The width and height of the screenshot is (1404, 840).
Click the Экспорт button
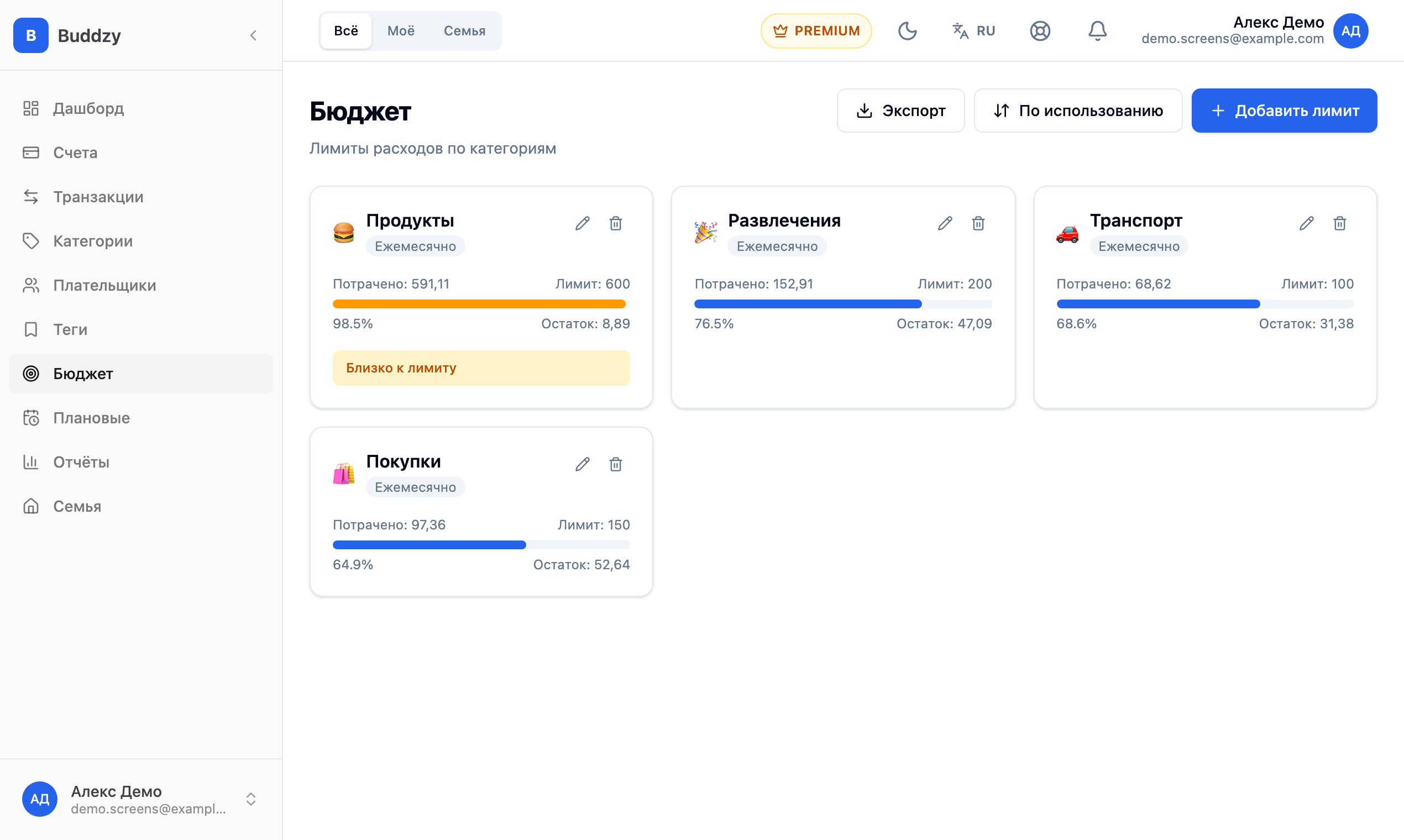pos(900,111)
